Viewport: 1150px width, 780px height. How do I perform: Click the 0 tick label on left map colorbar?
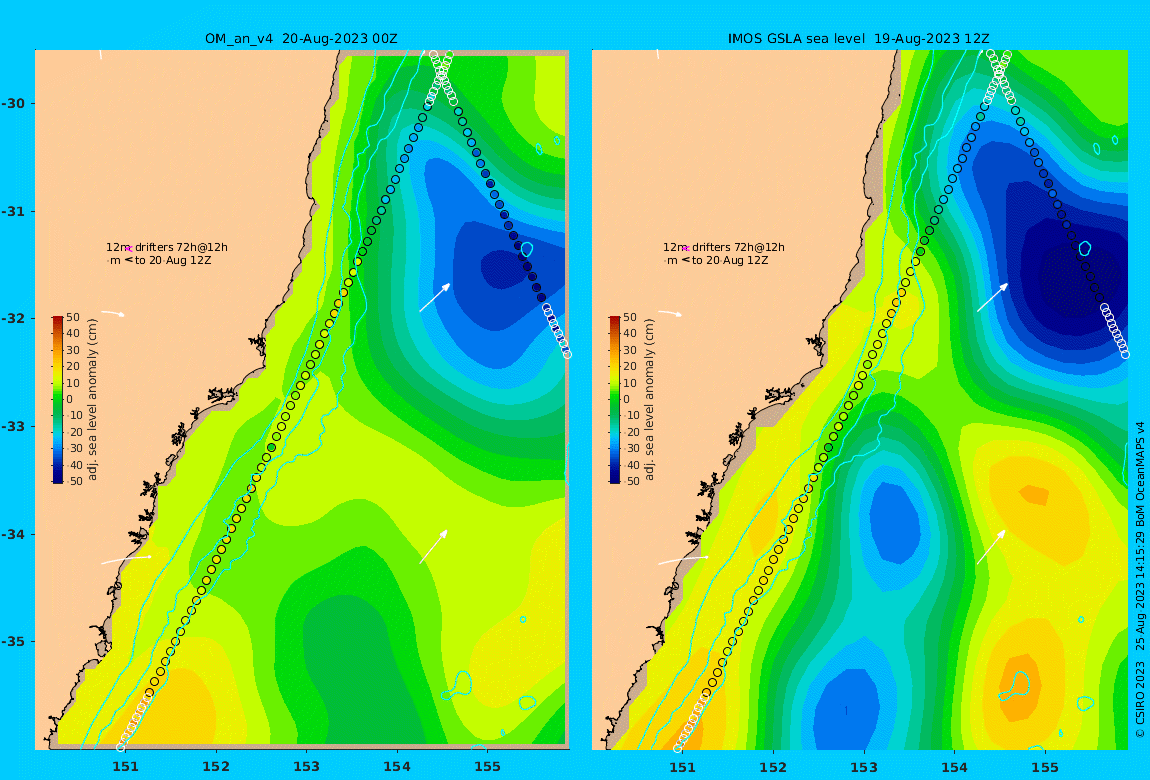[x=69, y=400]
